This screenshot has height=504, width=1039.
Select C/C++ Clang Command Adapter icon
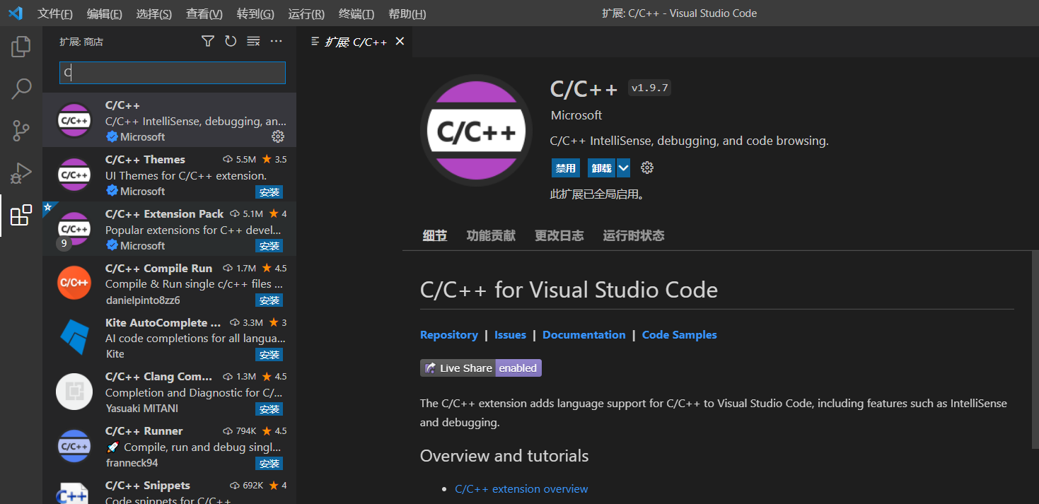[x=74, y=391]
